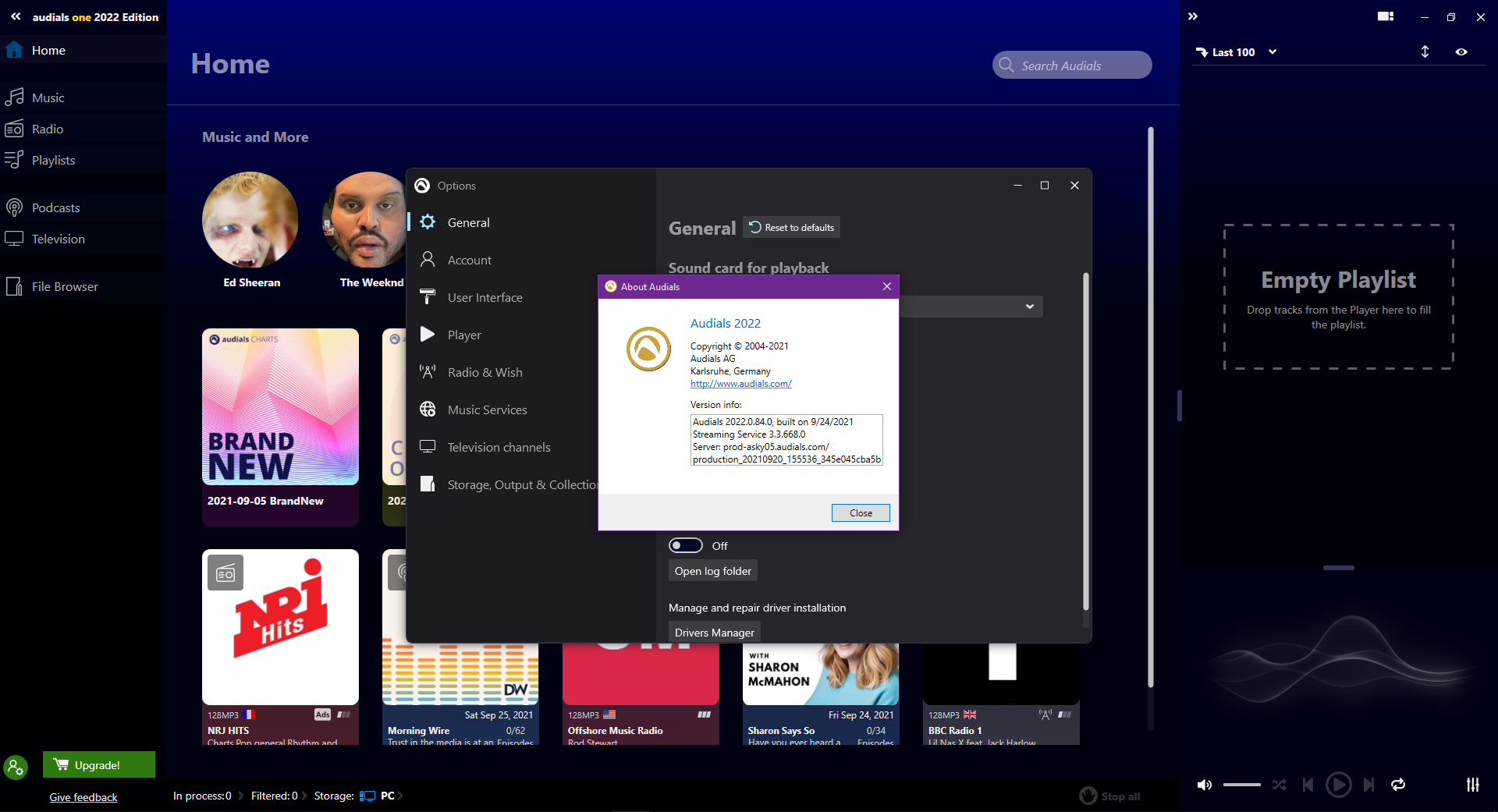Open the Podcasts section icon

click(x=14, y=207)
